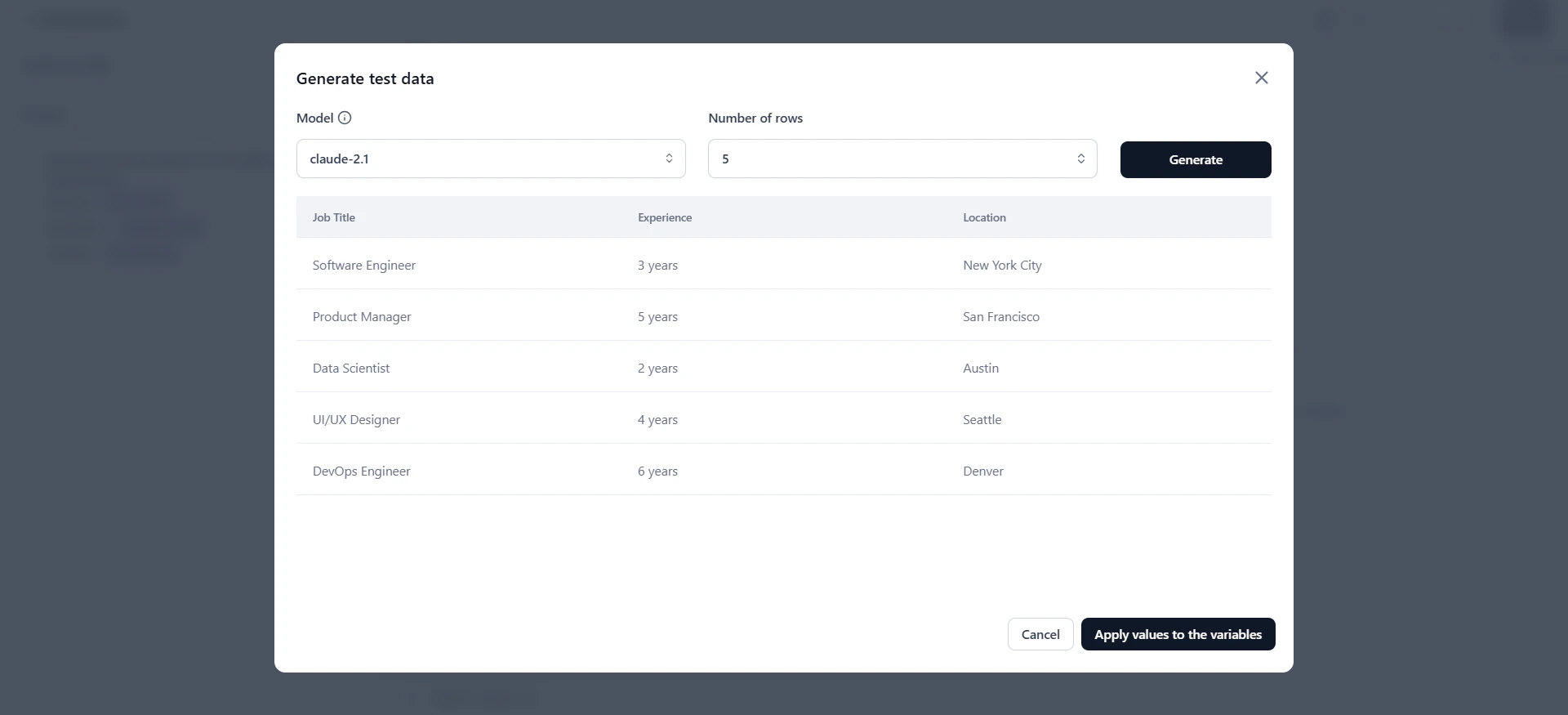Select the UI/UX Designer row
The image size is (1568, 715).
356,419
